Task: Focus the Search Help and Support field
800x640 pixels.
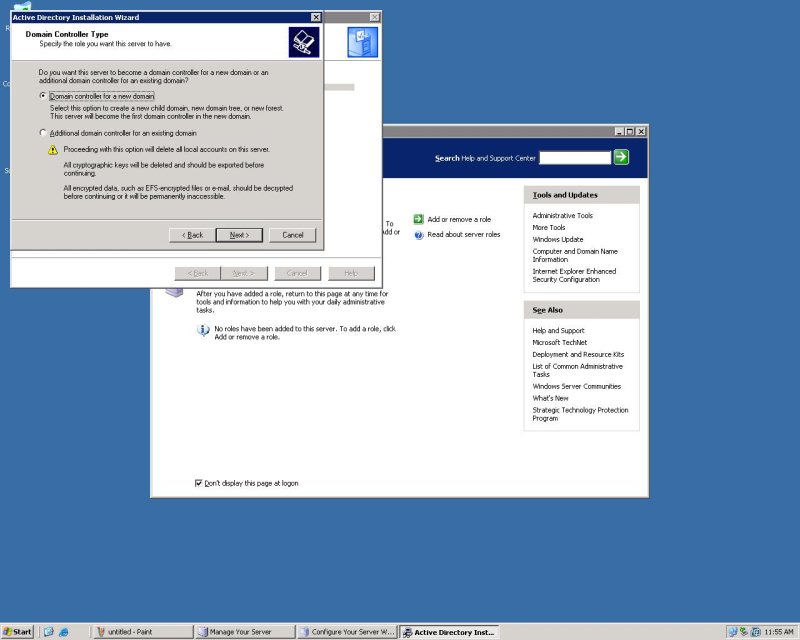Action: pos(575,158)
